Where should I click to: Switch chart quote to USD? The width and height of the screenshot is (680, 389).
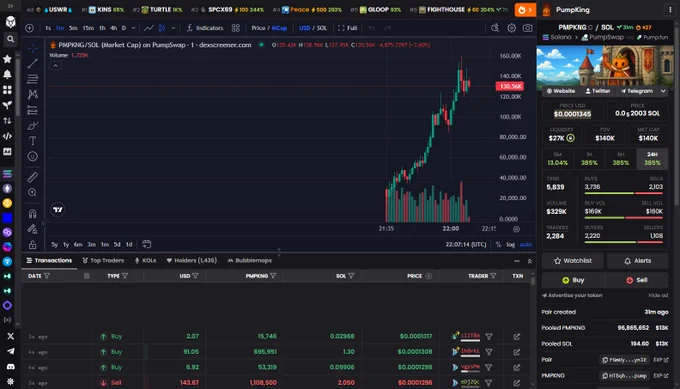(304, 28)
